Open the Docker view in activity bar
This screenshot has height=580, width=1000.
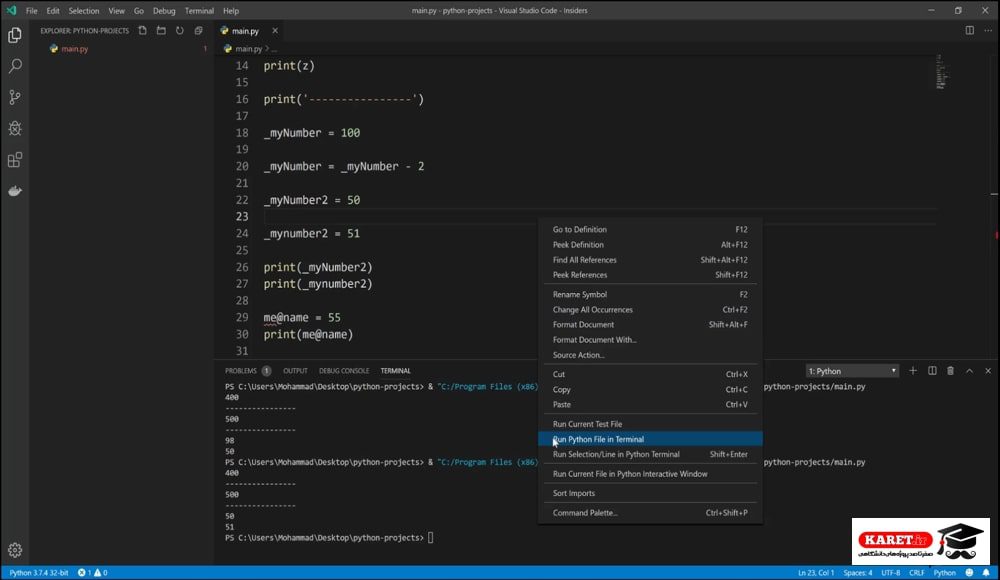[15, 191]
